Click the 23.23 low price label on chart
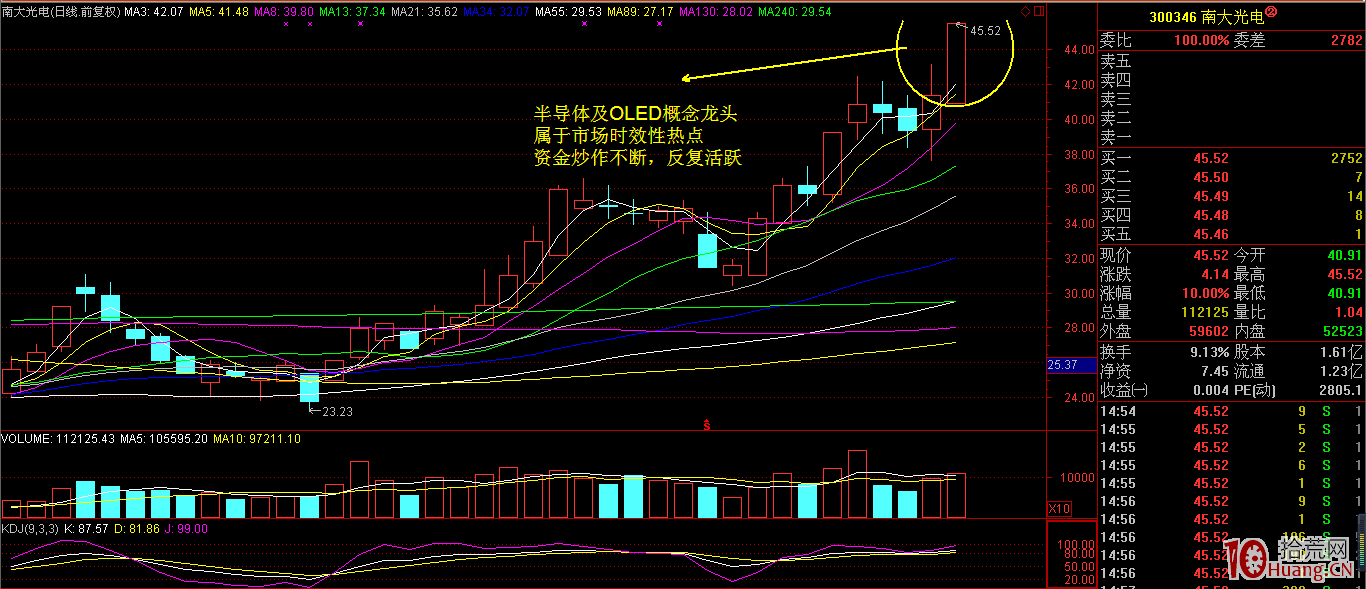1366x589 pixels. 338,411
